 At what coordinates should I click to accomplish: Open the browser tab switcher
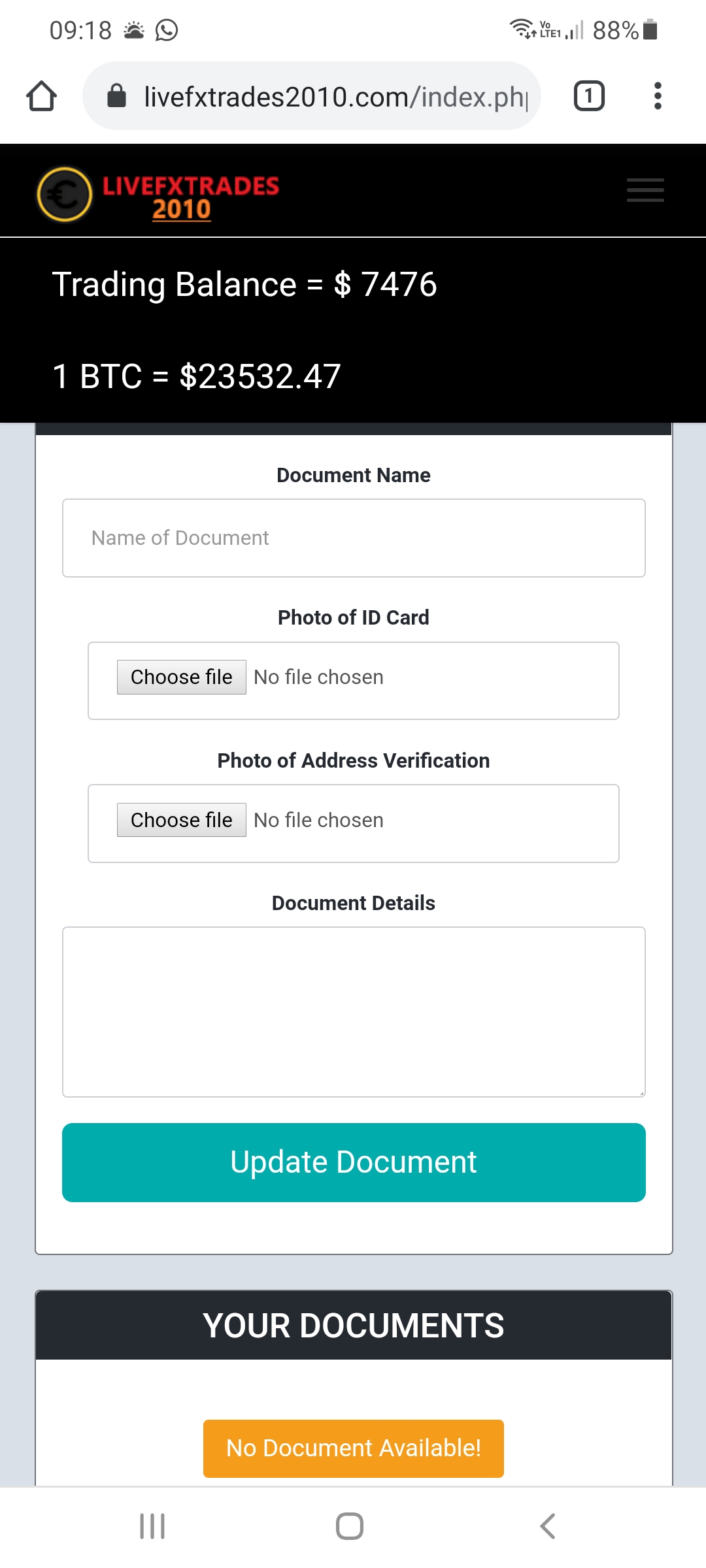click(x=588, y=96)
